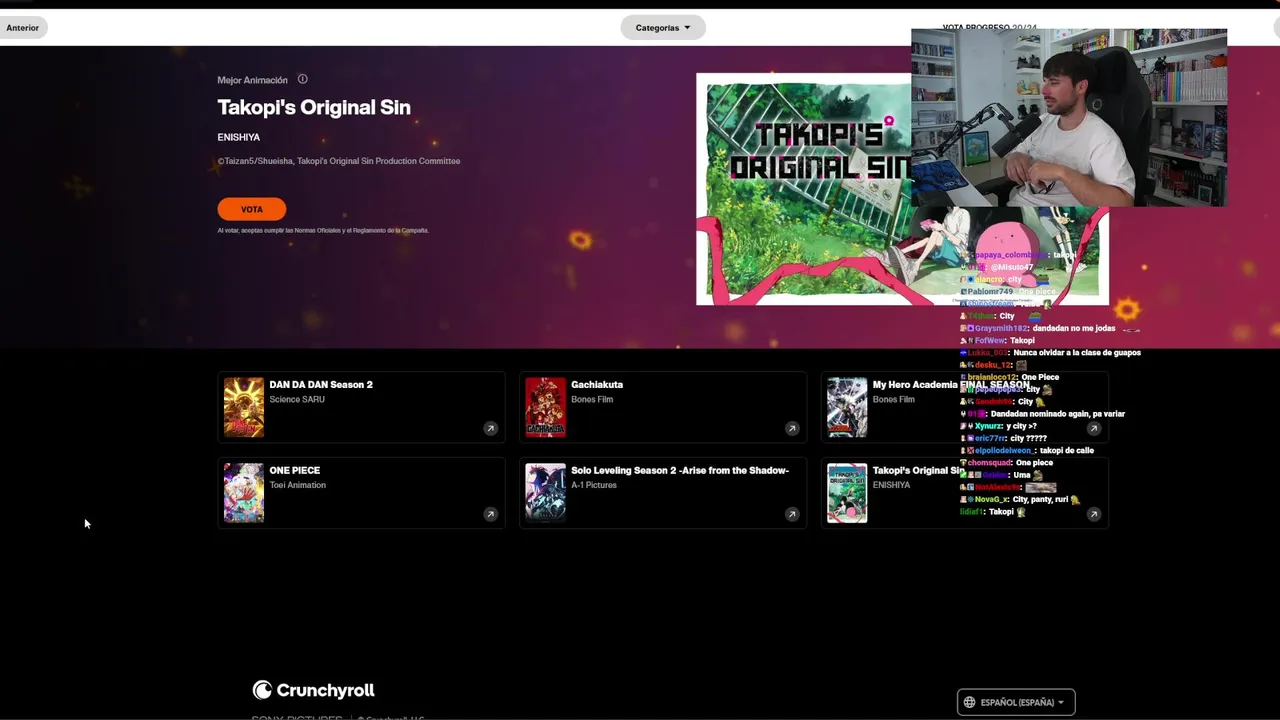
Task: Click the Crunchyroll logo in the footer
Action: (314, 690)
